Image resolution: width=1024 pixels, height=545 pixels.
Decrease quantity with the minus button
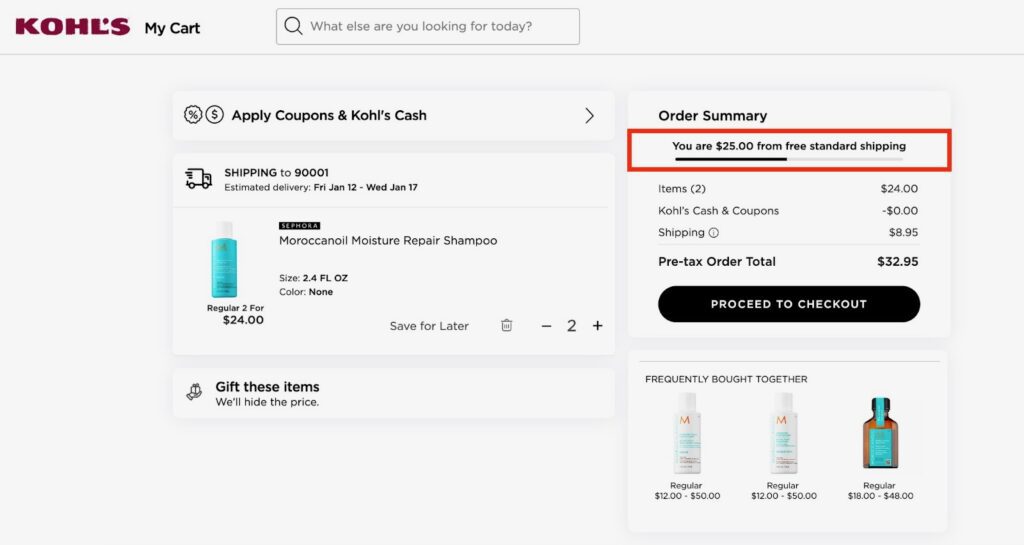pos(546,325)
